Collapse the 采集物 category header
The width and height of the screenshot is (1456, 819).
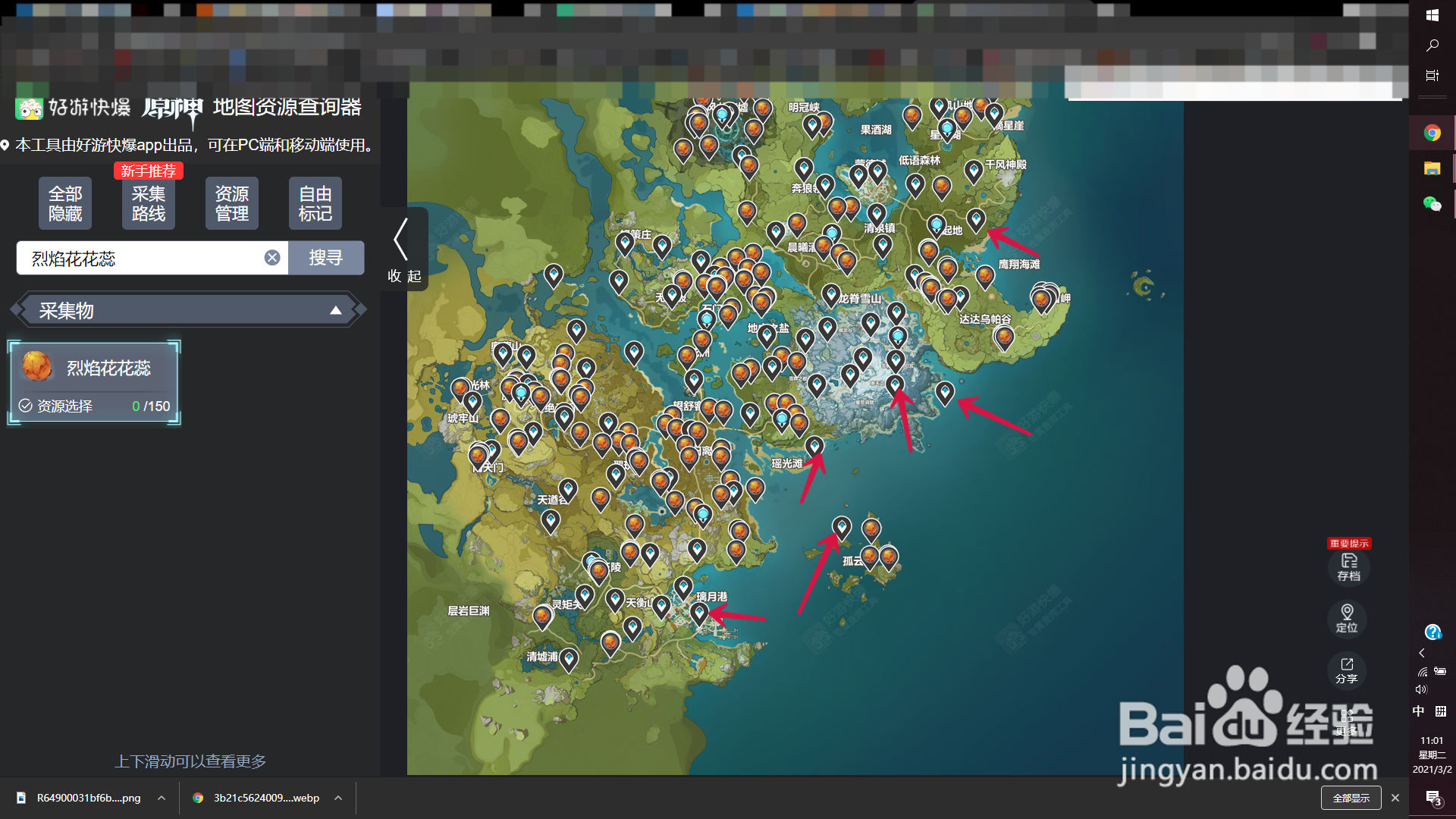tap(335, 310)
